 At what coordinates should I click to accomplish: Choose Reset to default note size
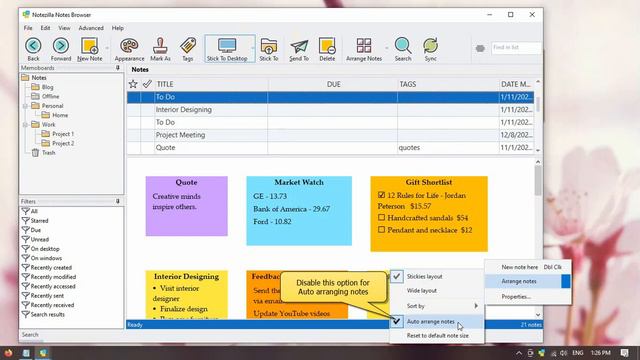click(x=437, y=336)
